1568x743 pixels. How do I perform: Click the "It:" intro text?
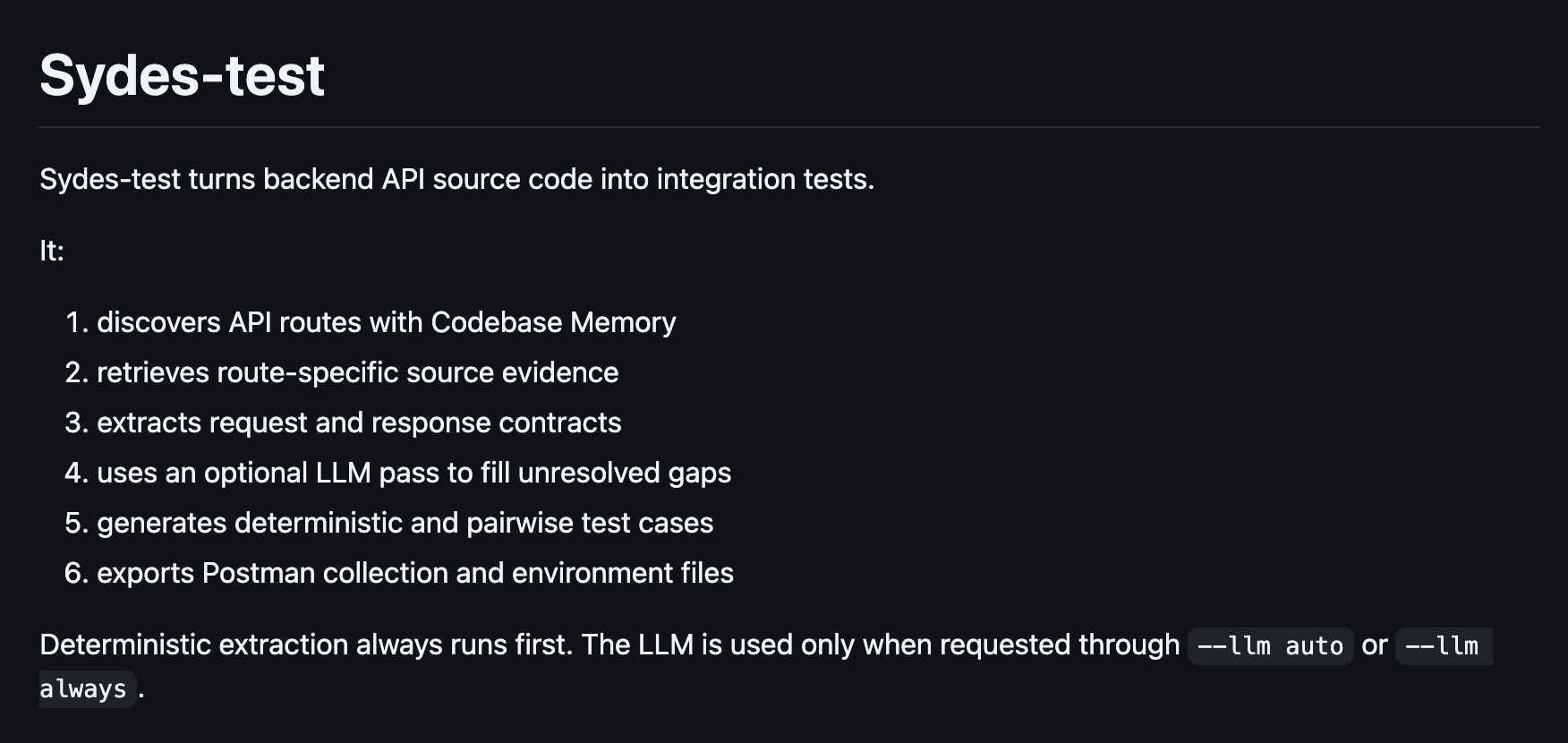pyautogui.click(x=52, y=251)
